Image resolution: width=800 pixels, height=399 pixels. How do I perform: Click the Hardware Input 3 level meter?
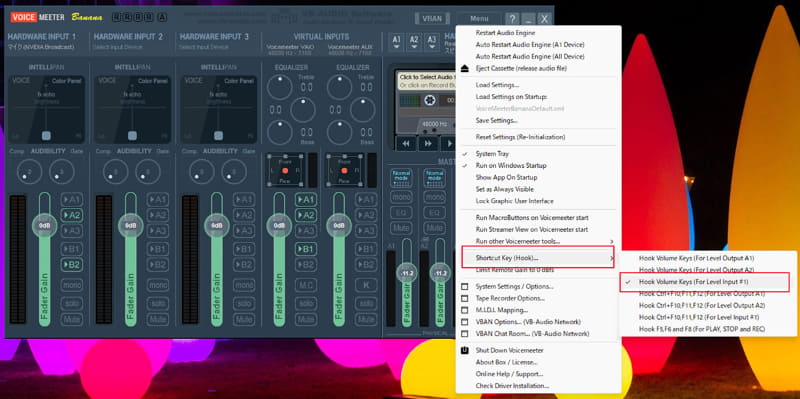pos(190,259)
